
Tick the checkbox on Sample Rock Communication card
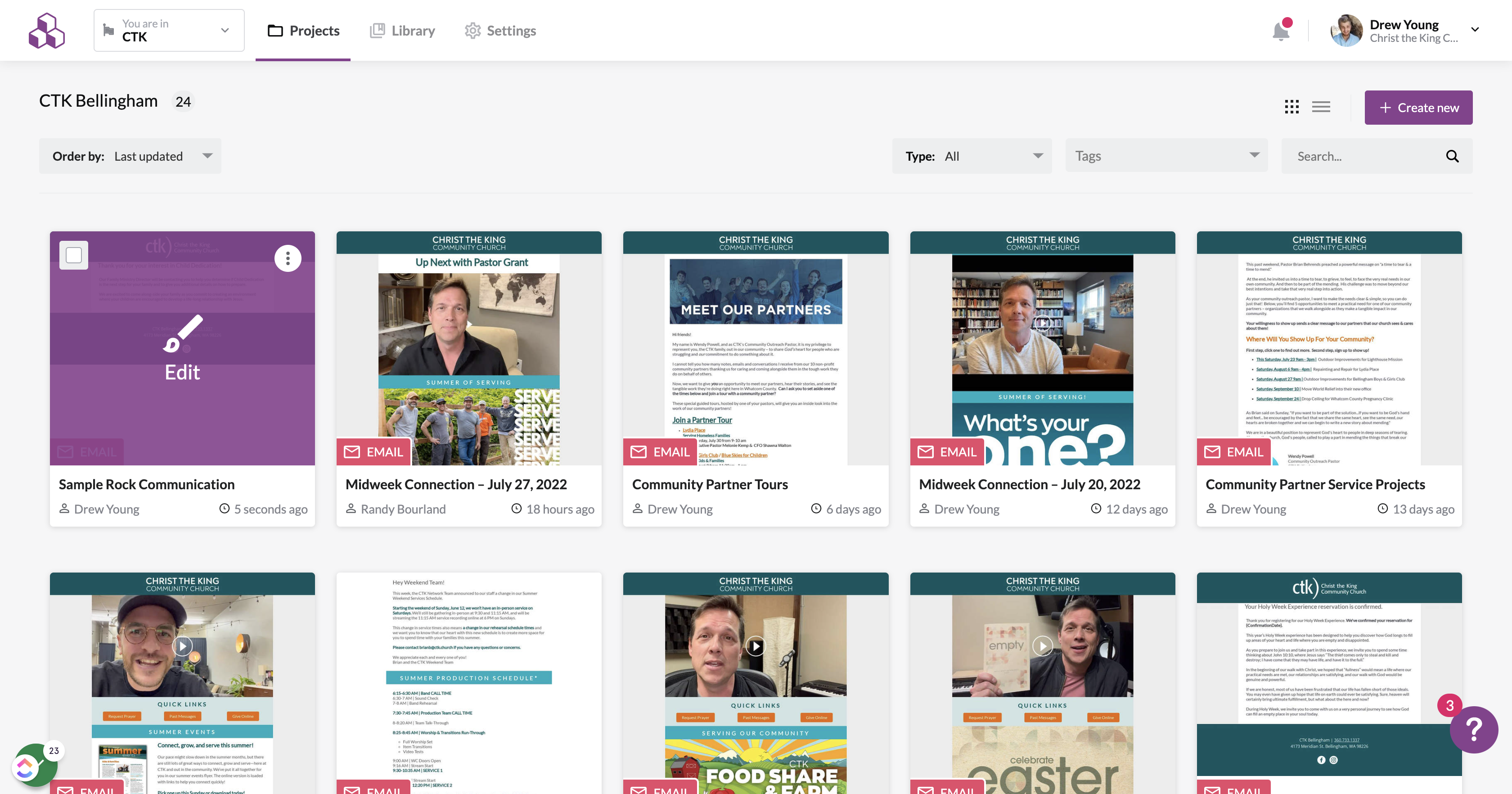[x=74, y=256]
